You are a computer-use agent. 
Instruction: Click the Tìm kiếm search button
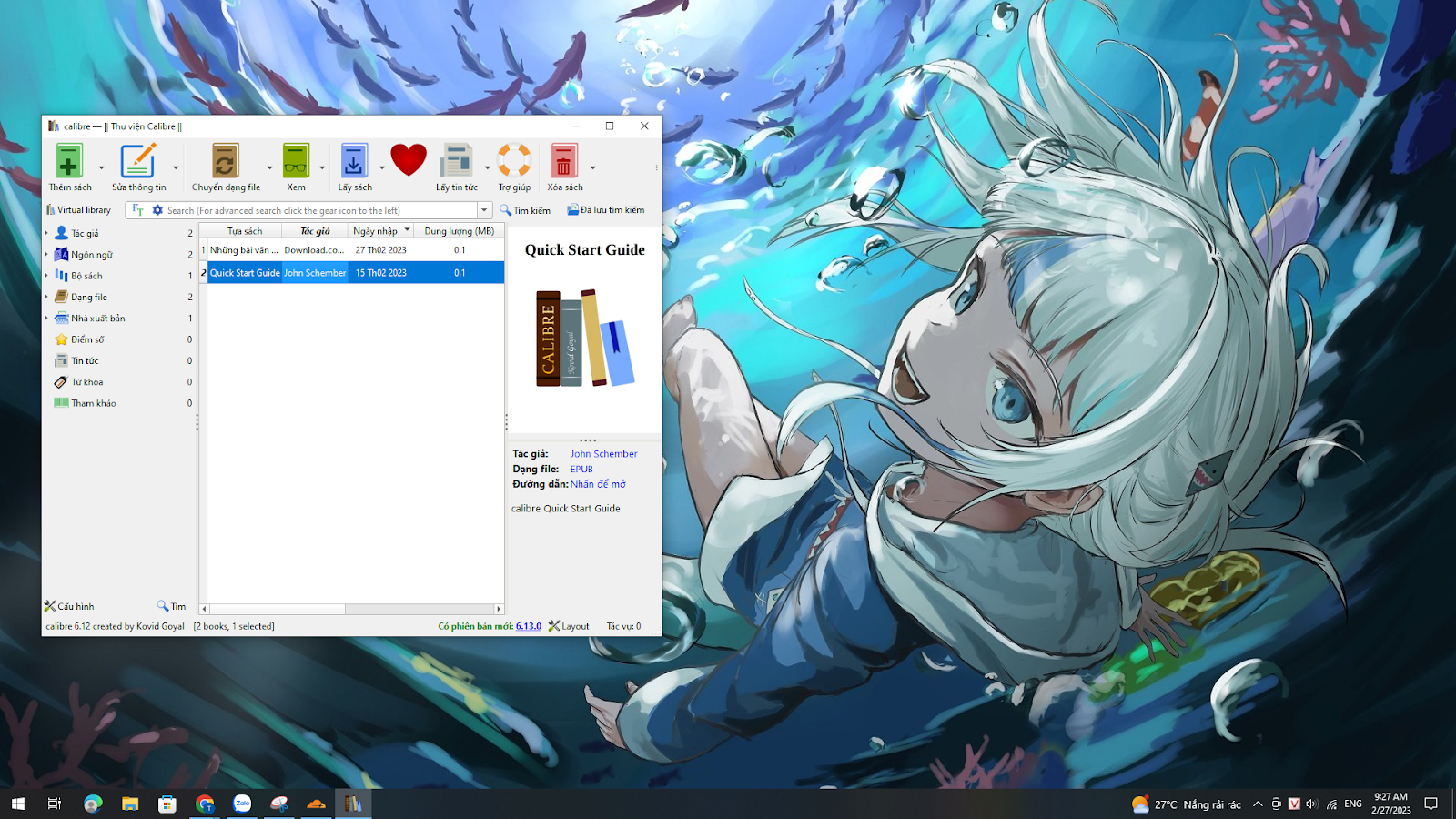[x=525, y=210]
